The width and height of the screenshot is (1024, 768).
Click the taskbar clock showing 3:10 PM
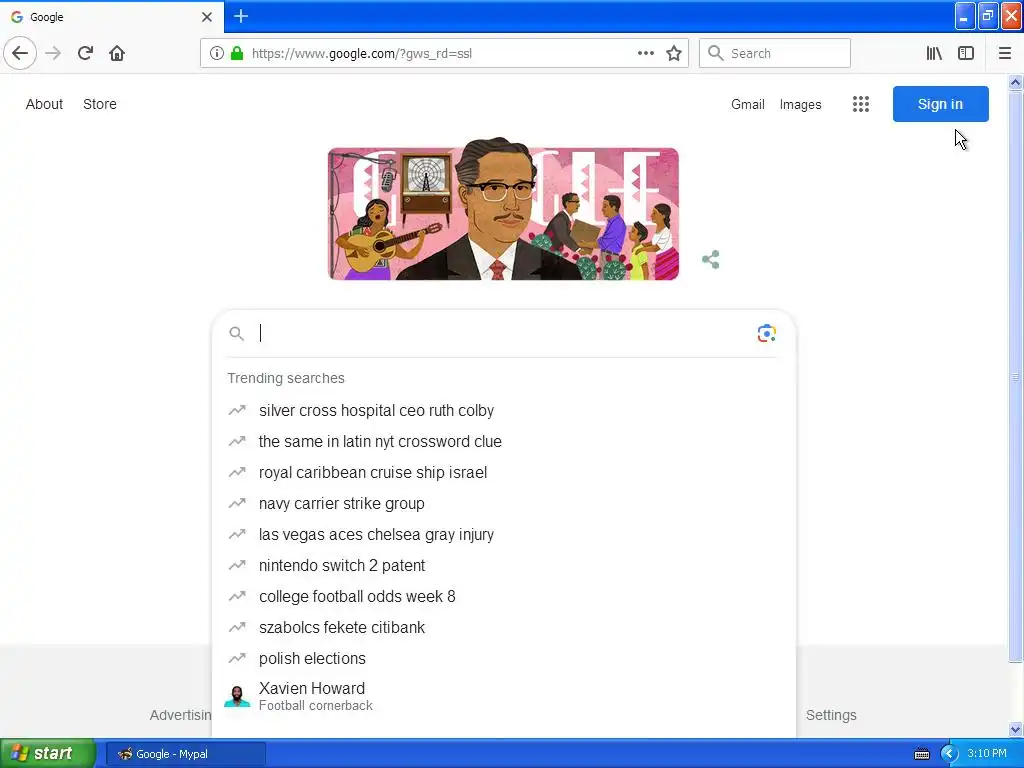point(986,754)
